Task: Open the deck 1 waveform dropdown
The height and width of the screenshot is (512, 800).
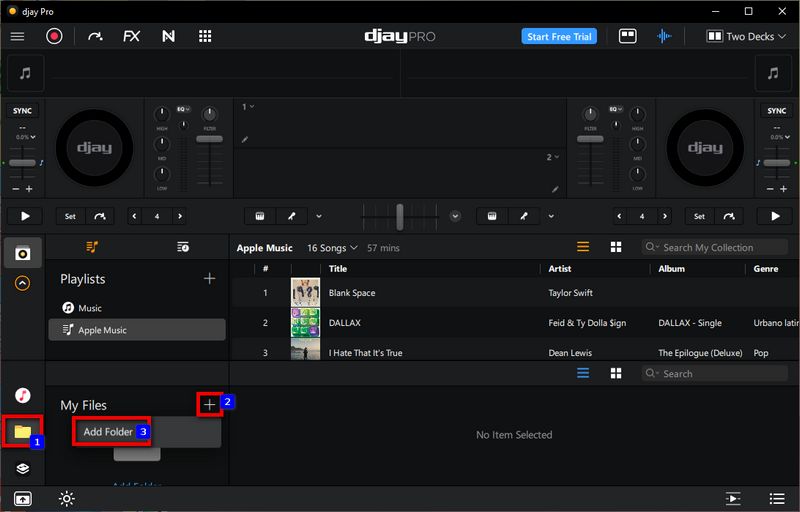Action: (x=248, y=107)
